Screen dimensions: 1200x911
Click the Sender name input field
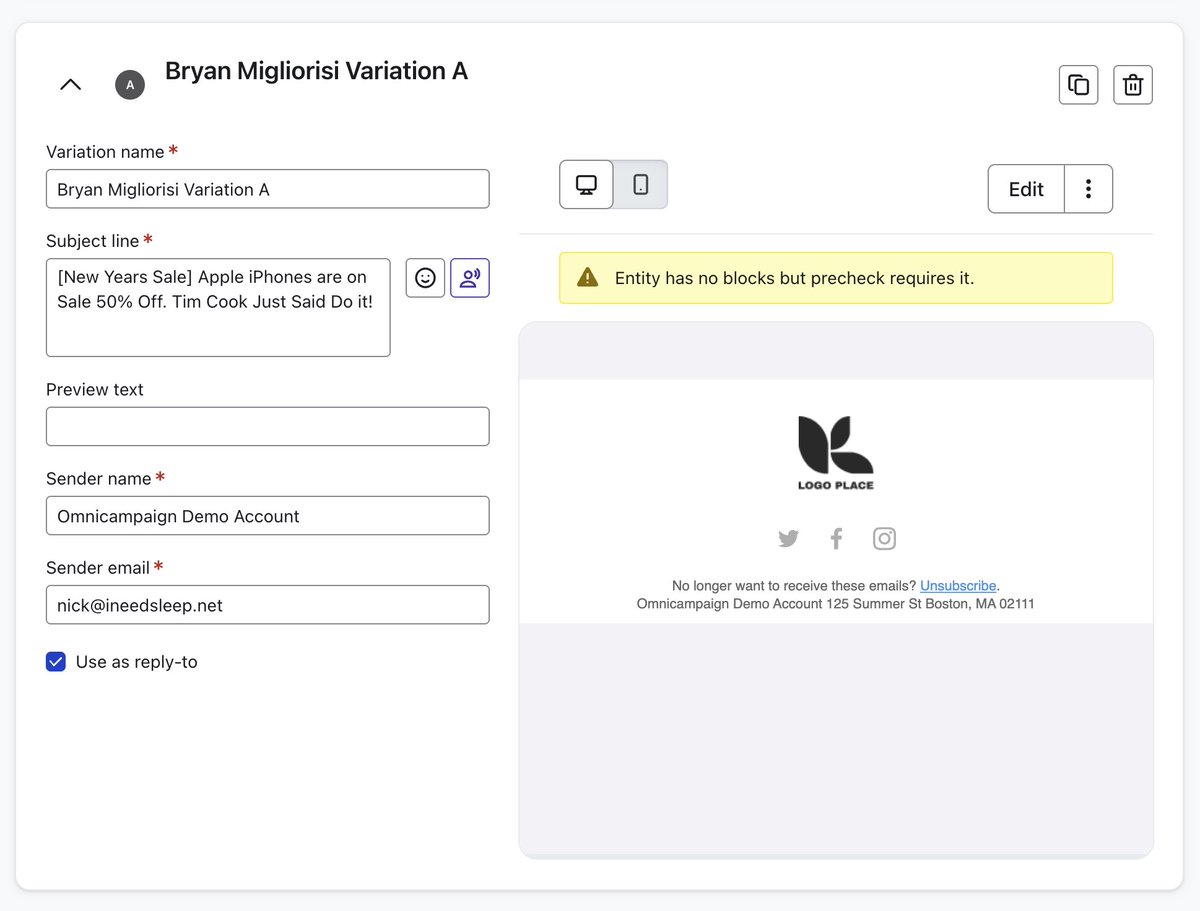[x=268, y=516]
